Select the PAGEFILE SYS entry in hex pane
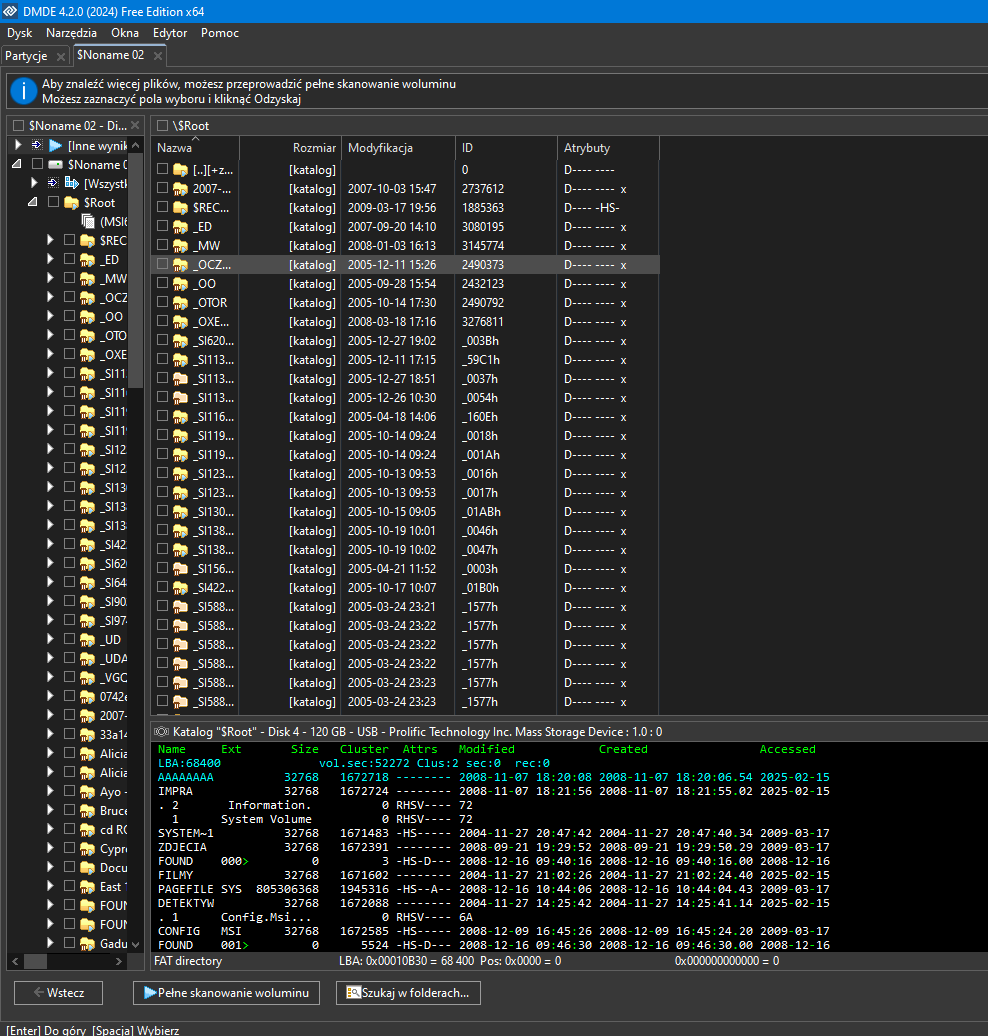Image resolution: width=988 pixels, height=1036 pixels. tap(493, 889)
